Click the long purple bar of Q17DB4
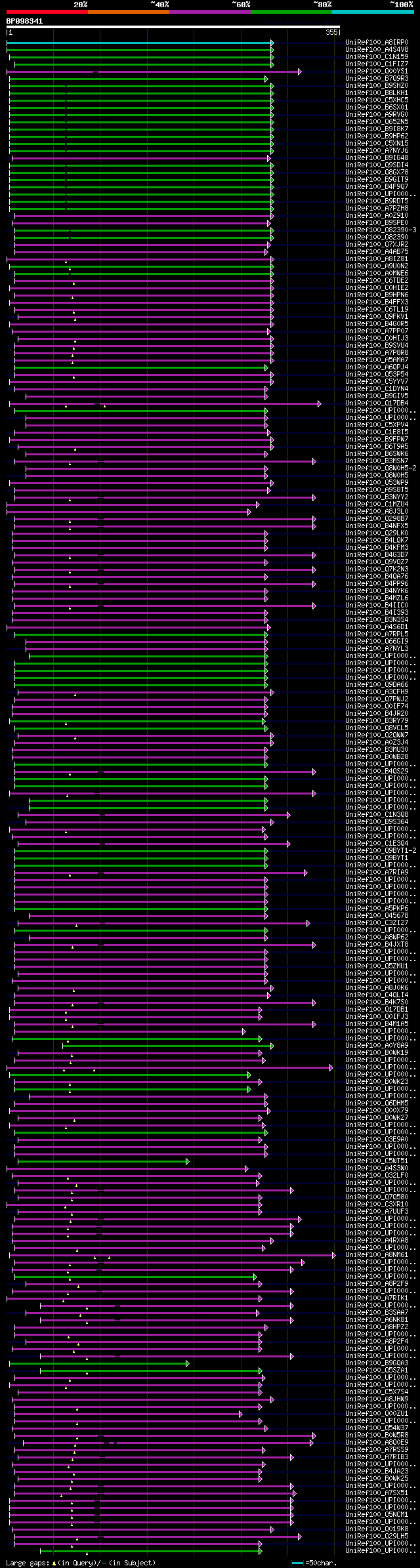Viewport: 420px width, 1568px height. pyautogui.click(x=165, y=403)
